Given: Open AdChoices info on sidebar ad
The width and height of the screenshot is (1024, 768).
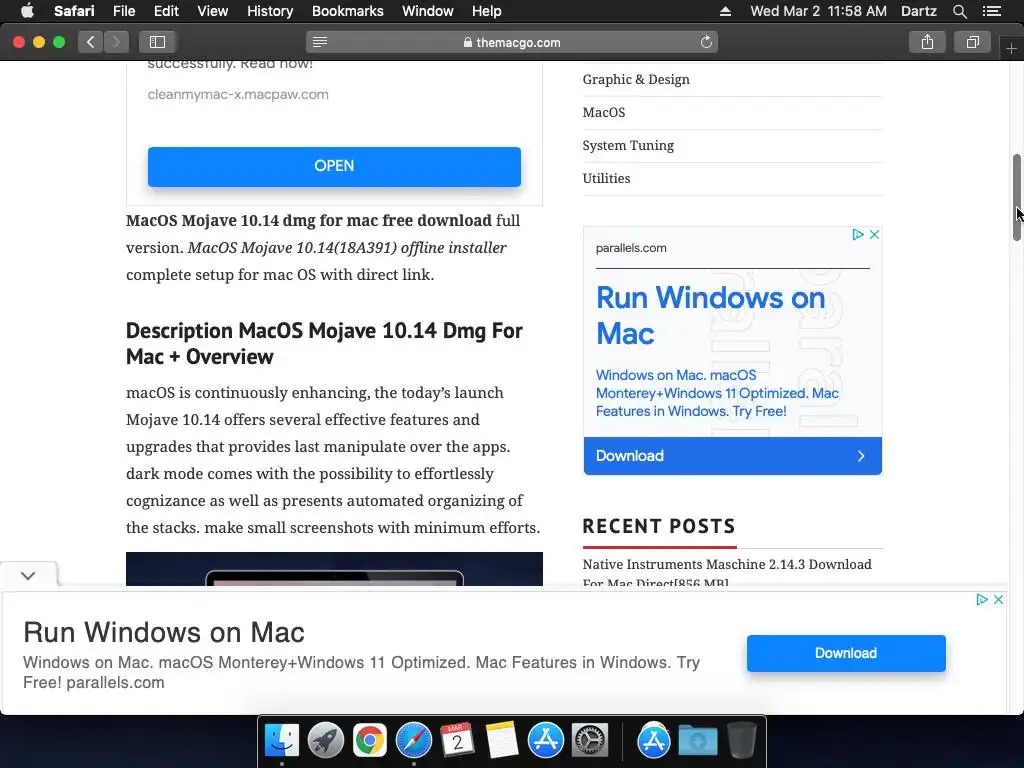Looking at the screenshot, I should click(x=858, y=234).
